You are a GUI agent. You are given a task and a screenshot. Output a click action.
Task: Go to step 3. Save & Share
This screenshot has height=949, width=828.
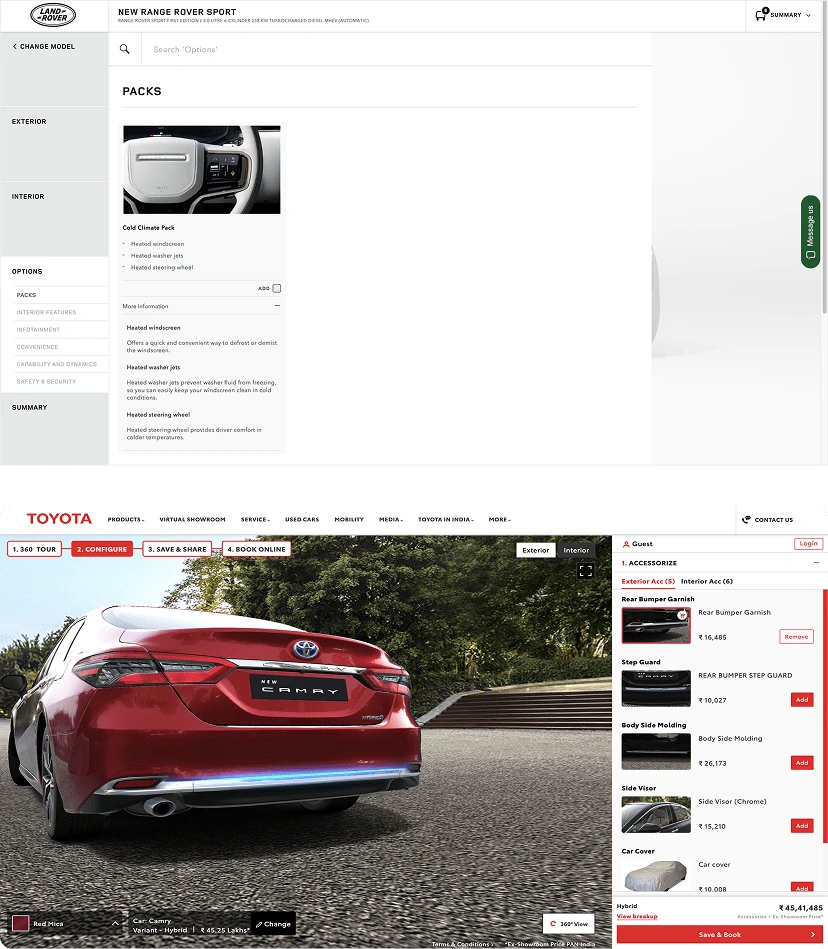[177, 549]
